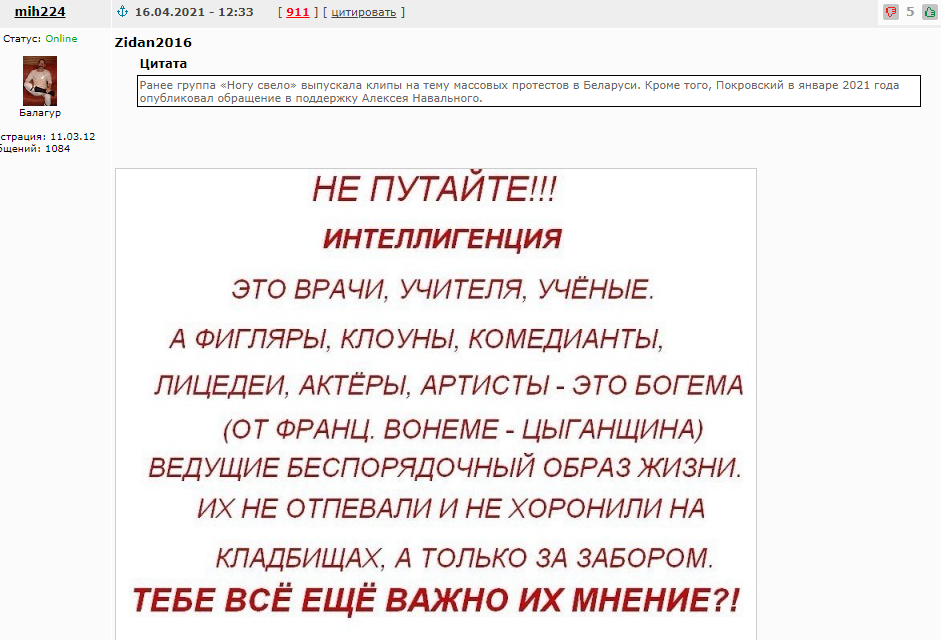Click the Цитата heading
The width and height of the screenshot is (941, 640).
pos(163,64)
